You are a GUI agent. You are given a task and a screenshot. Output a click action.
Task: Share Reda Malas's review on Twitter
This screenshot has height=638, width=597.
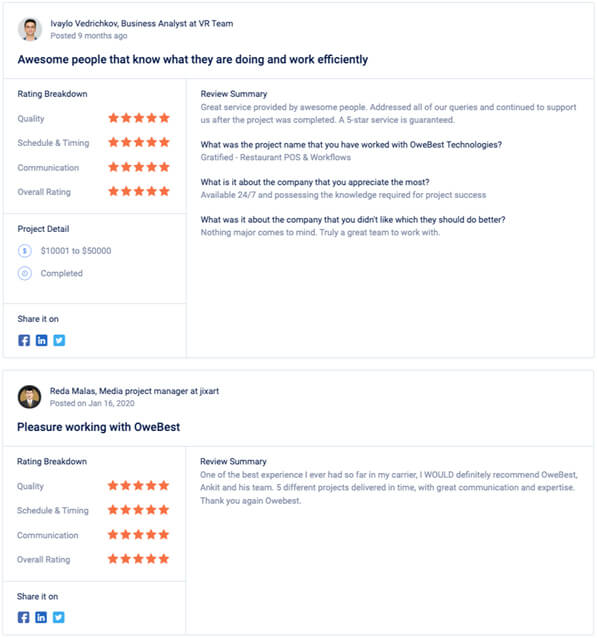click(59, 617)
